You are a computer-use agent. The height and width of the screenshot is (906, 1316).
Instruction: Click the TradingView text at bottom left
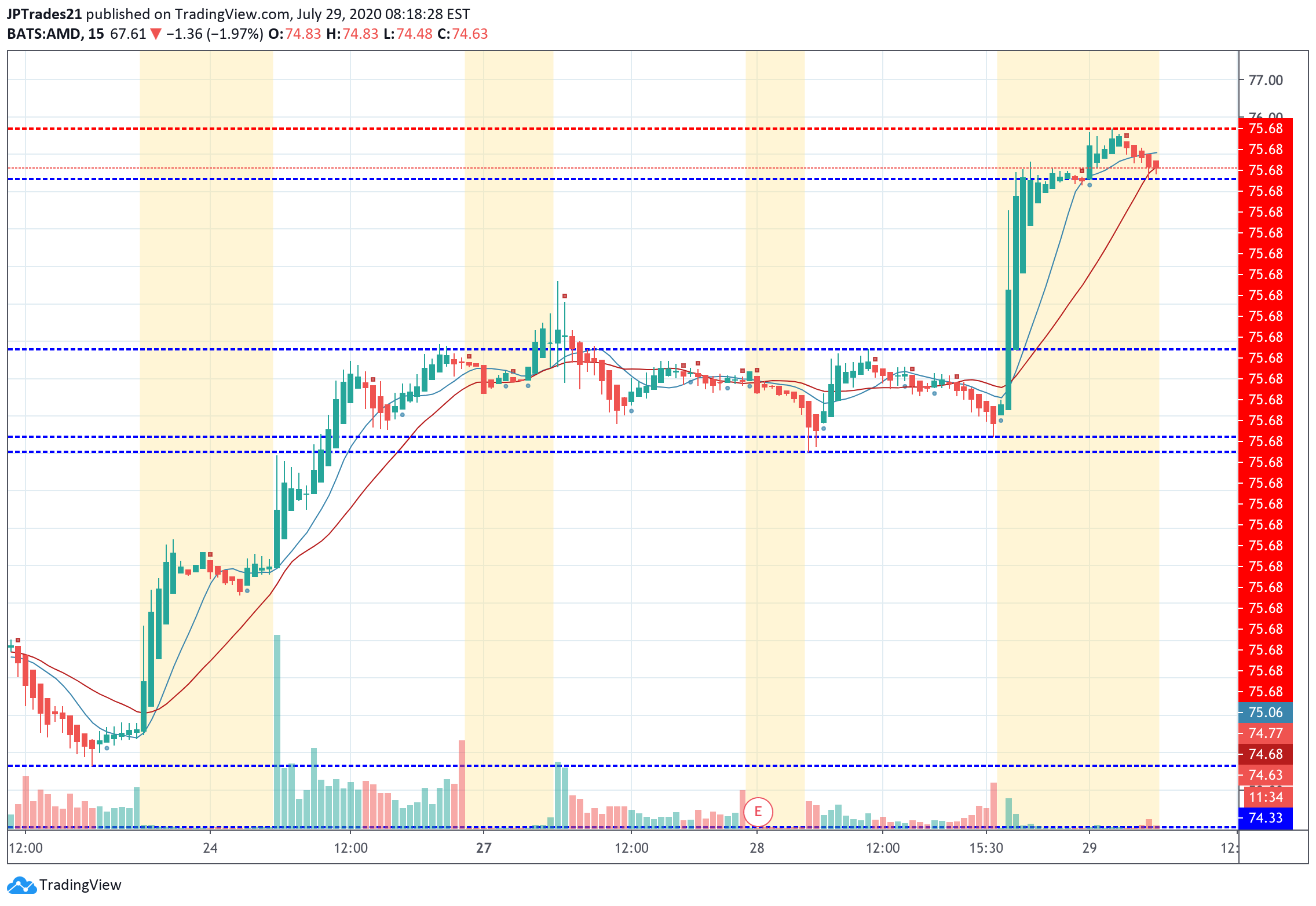click(80, 885)
